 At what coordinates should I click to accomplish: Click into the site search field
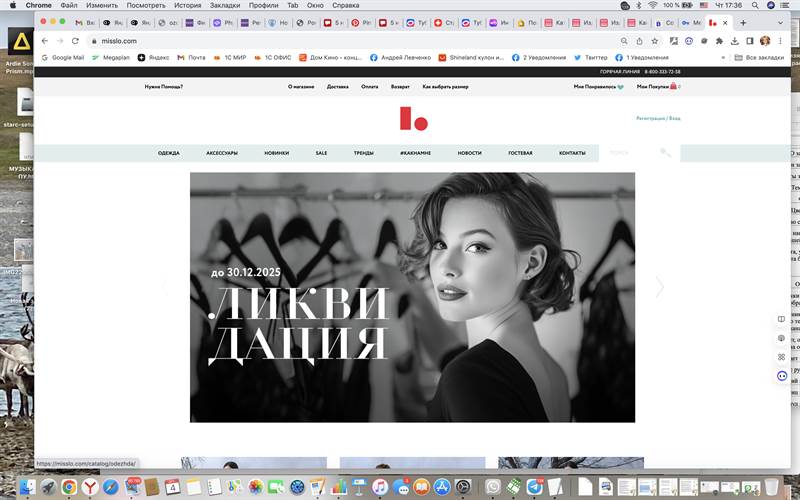click(x=625, y=153)
